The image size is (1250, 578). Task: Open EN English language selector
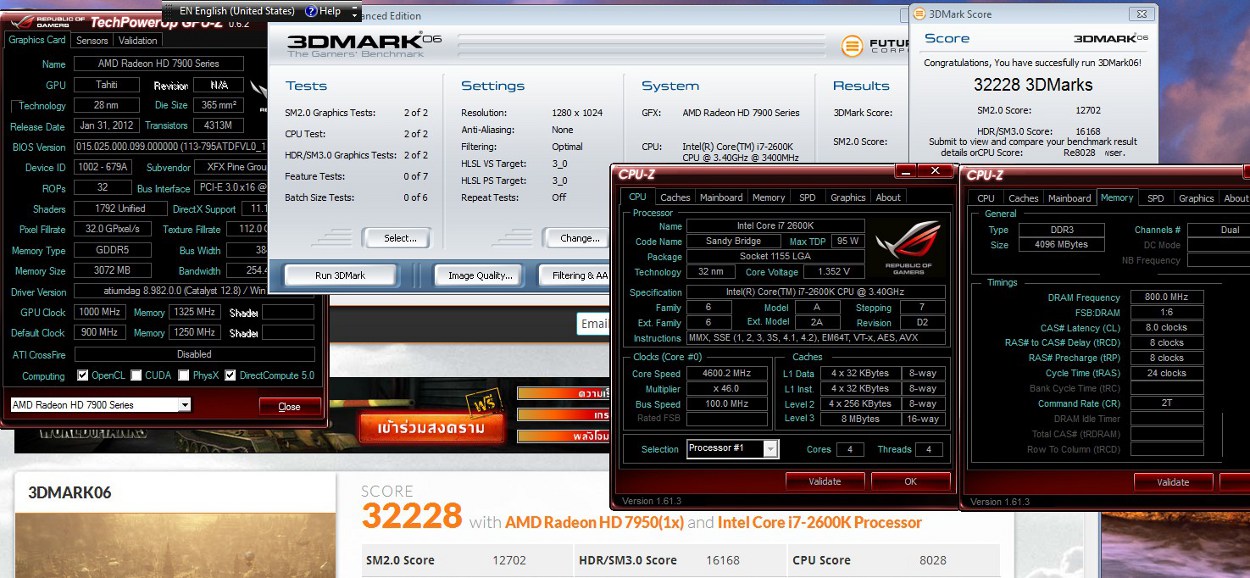tap(235, 11)
